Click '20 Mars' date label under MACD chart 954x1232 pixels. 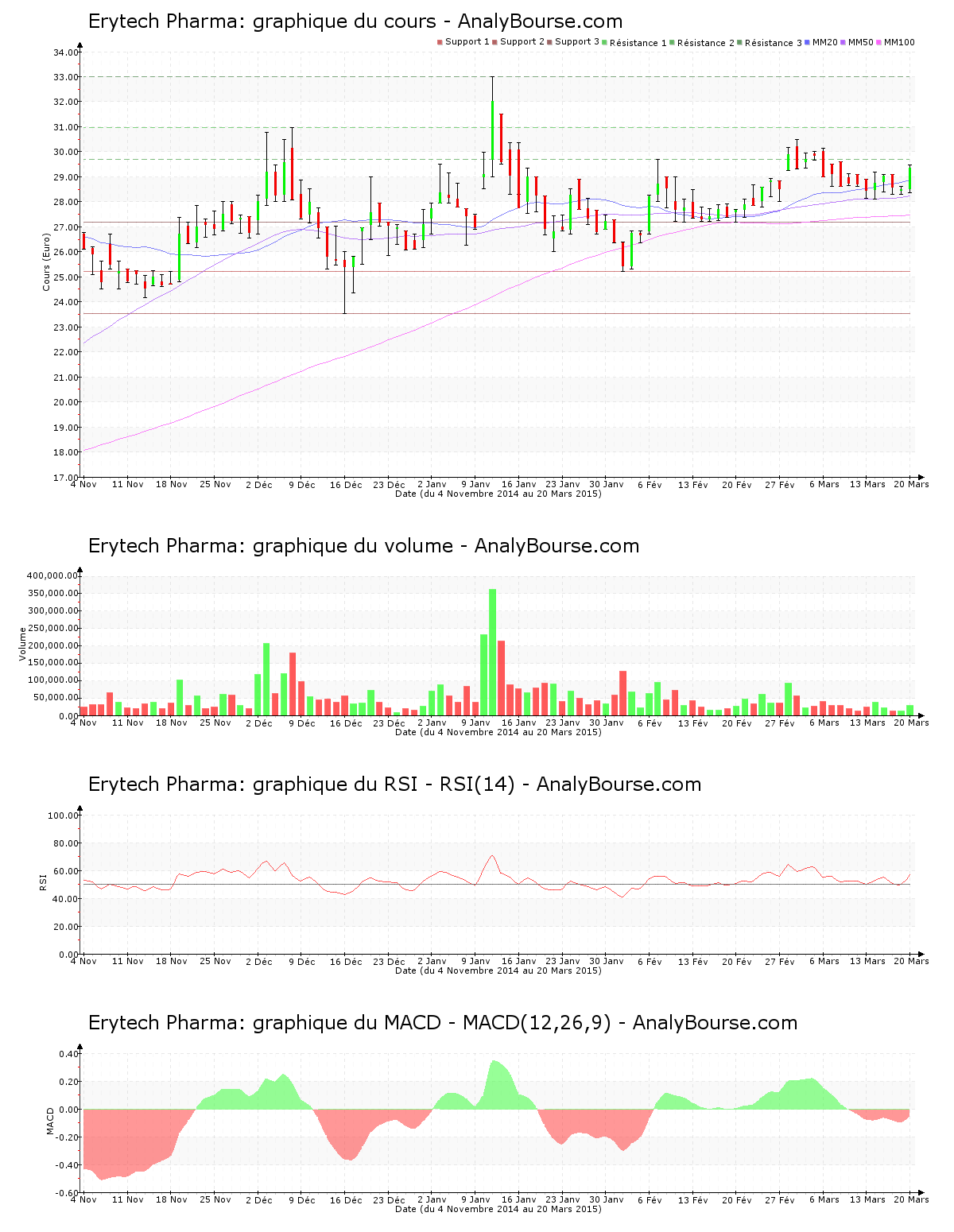[x=911, y=1199]
